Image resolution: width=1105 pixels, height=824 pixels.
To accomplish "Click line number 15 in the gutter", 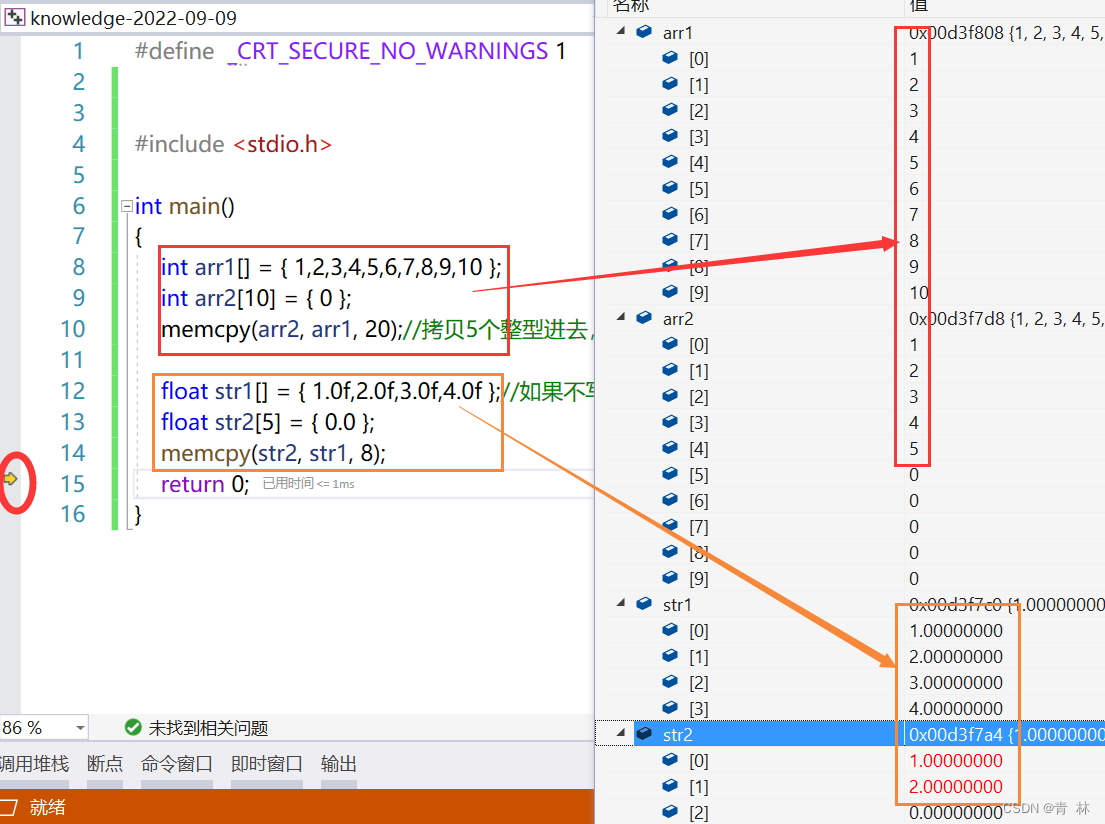I will (x=73, y=484).
